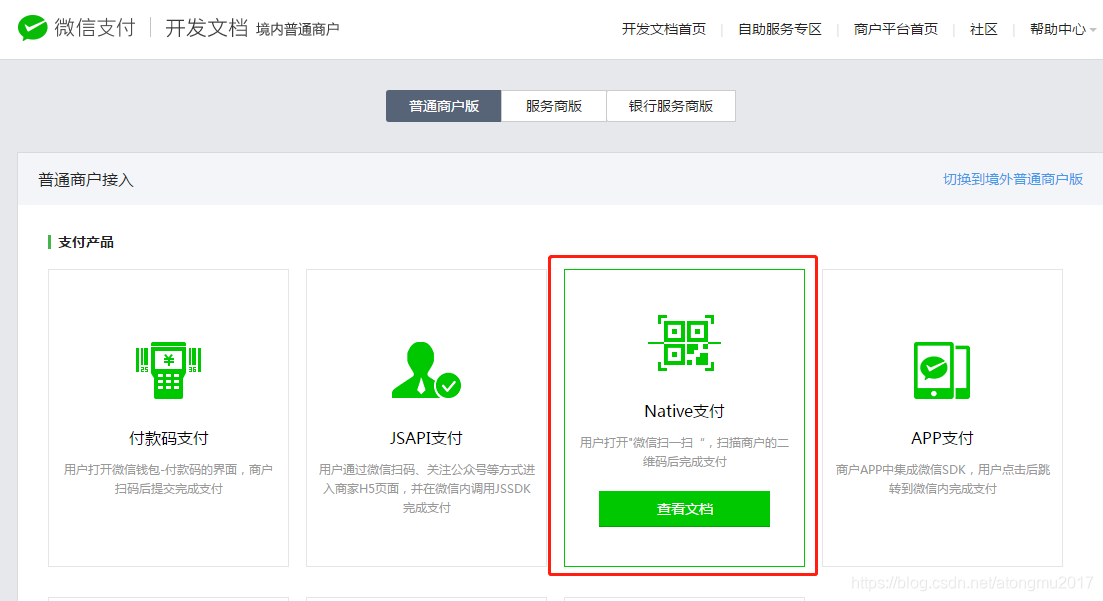1103x601 pixels.
Task: Switch to the 服务商版 tab
Action: click(554, 106)
